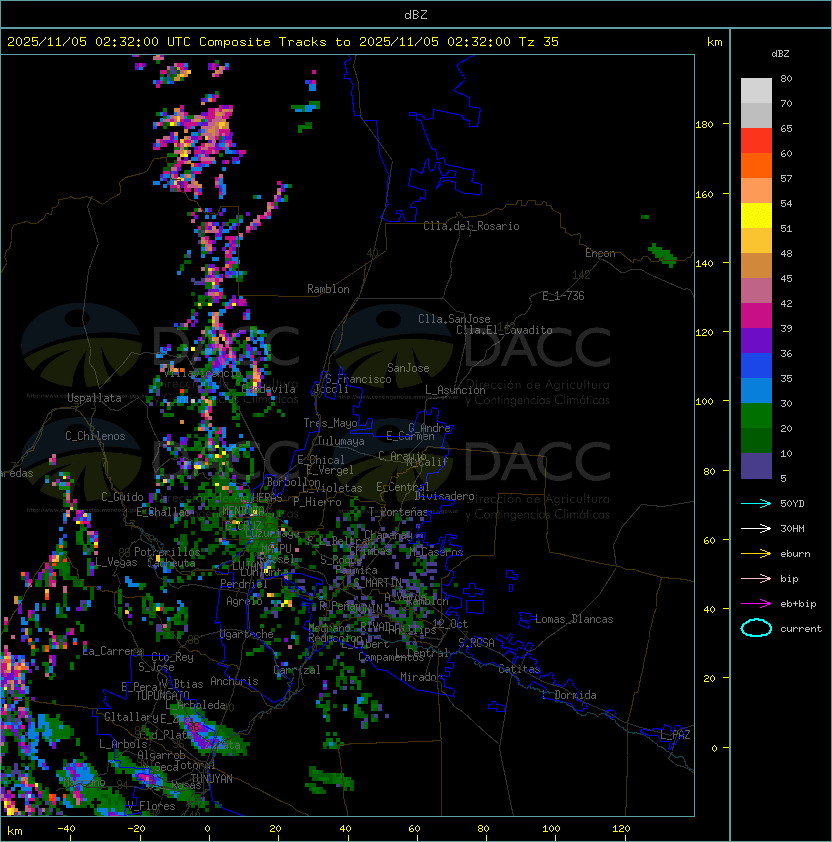
Task: Click the Carrizal map label
Action: click(x=297, y=670)
